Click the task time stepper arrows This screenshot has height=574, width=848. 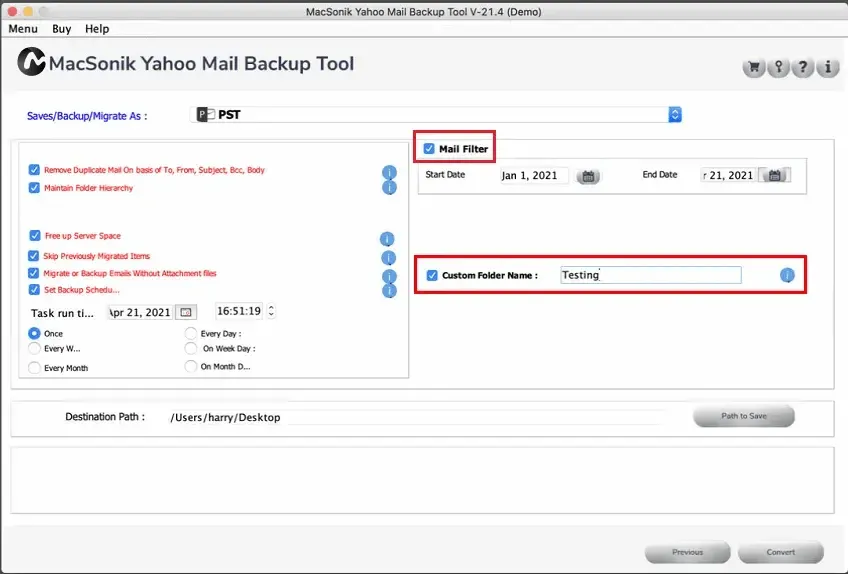coord(271,311)
